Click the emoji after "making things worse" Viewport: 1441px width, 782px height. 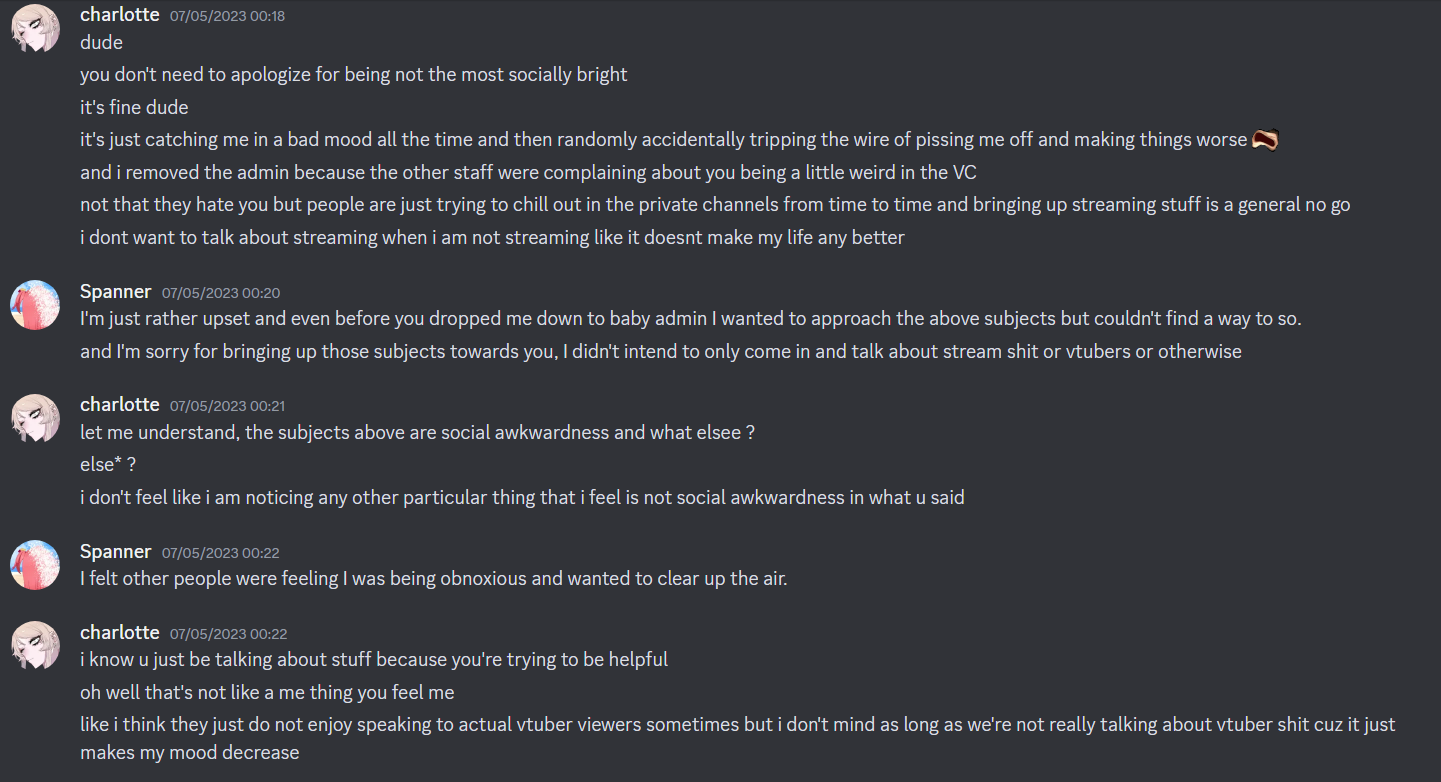pos(1266,140)
